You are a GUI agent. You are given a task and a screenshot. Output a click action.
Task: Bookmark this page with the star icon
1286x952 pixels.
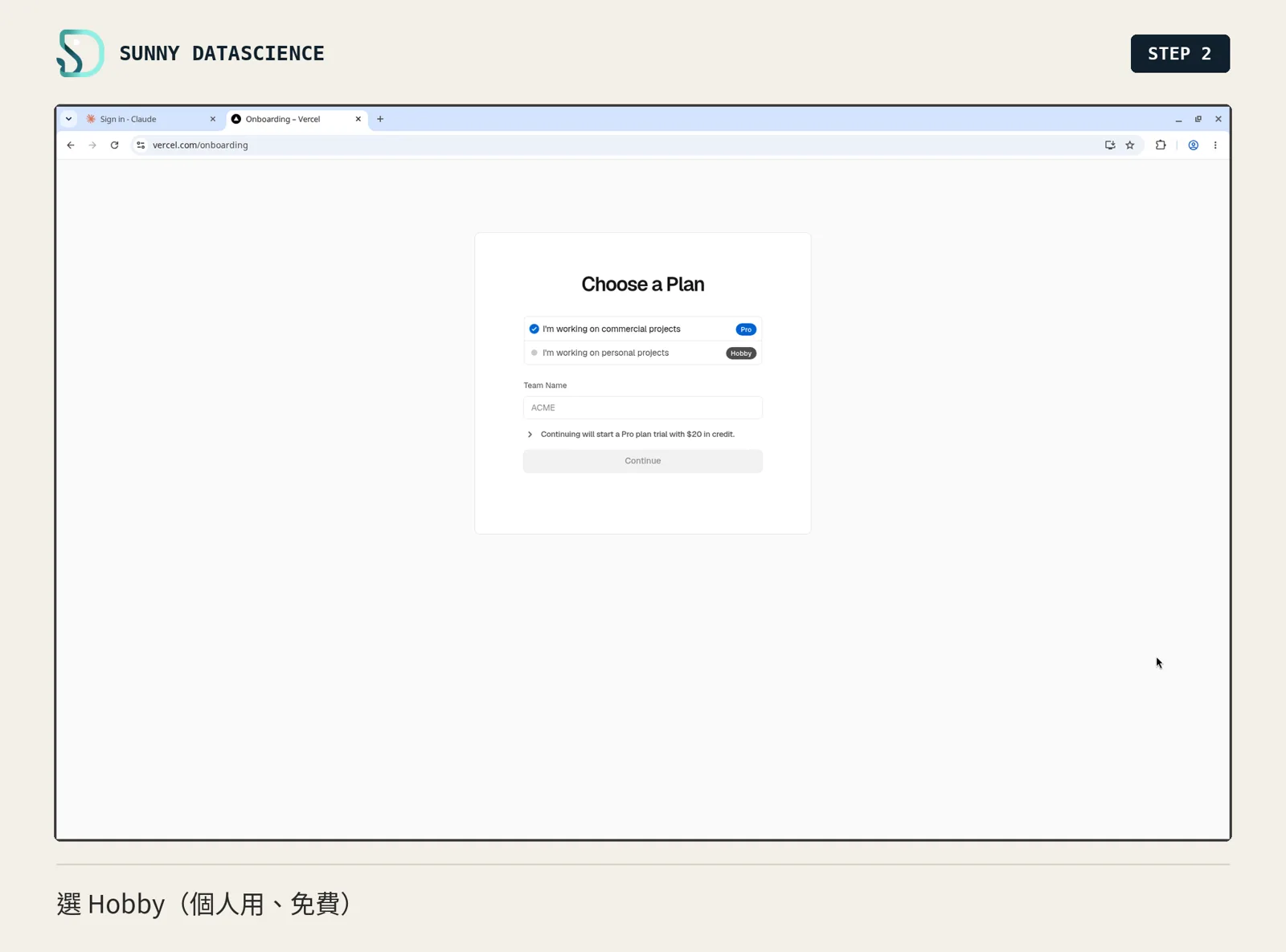[1130, 145]
